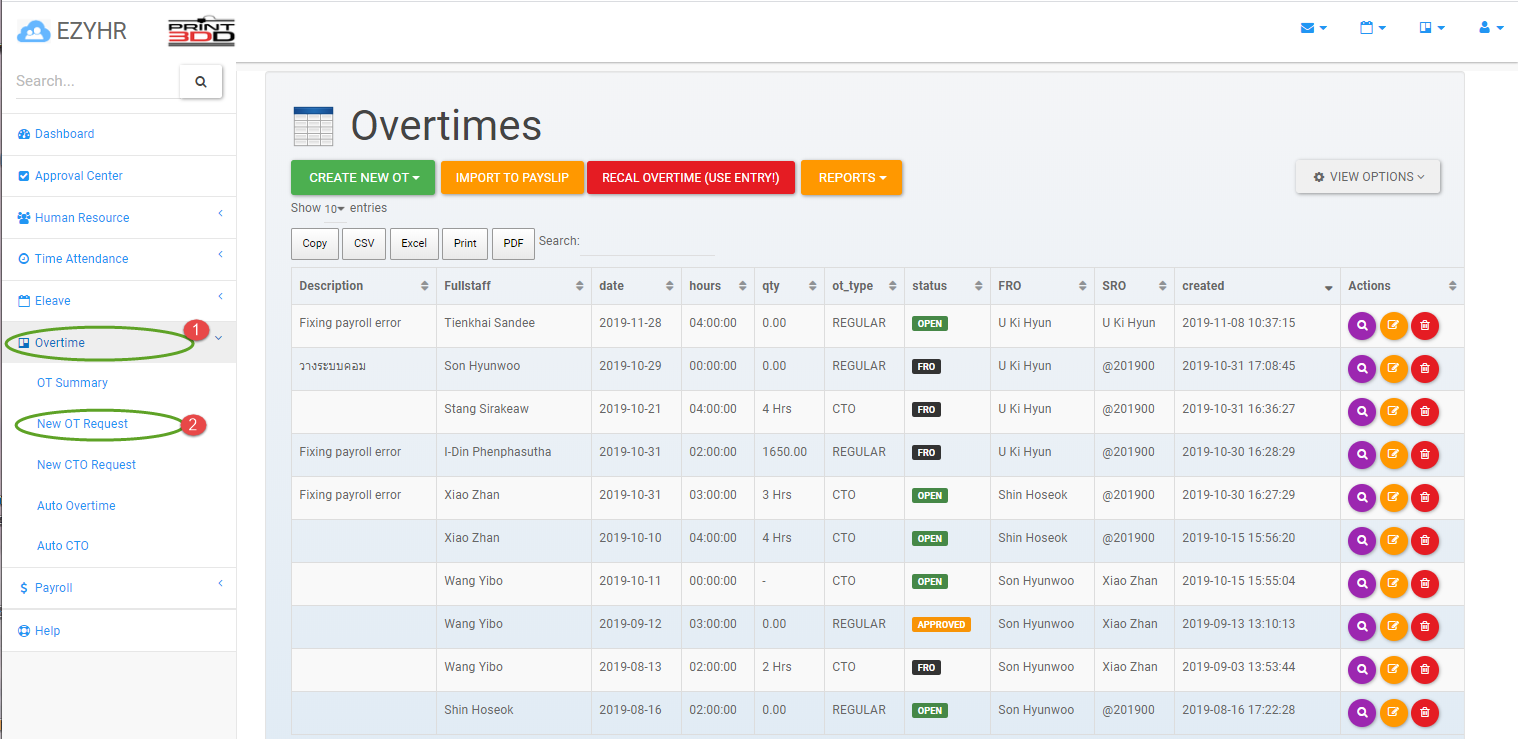The image size is (1518, 739).
Task: Change the Show entries count selector
Action: [x=333, y=209]
